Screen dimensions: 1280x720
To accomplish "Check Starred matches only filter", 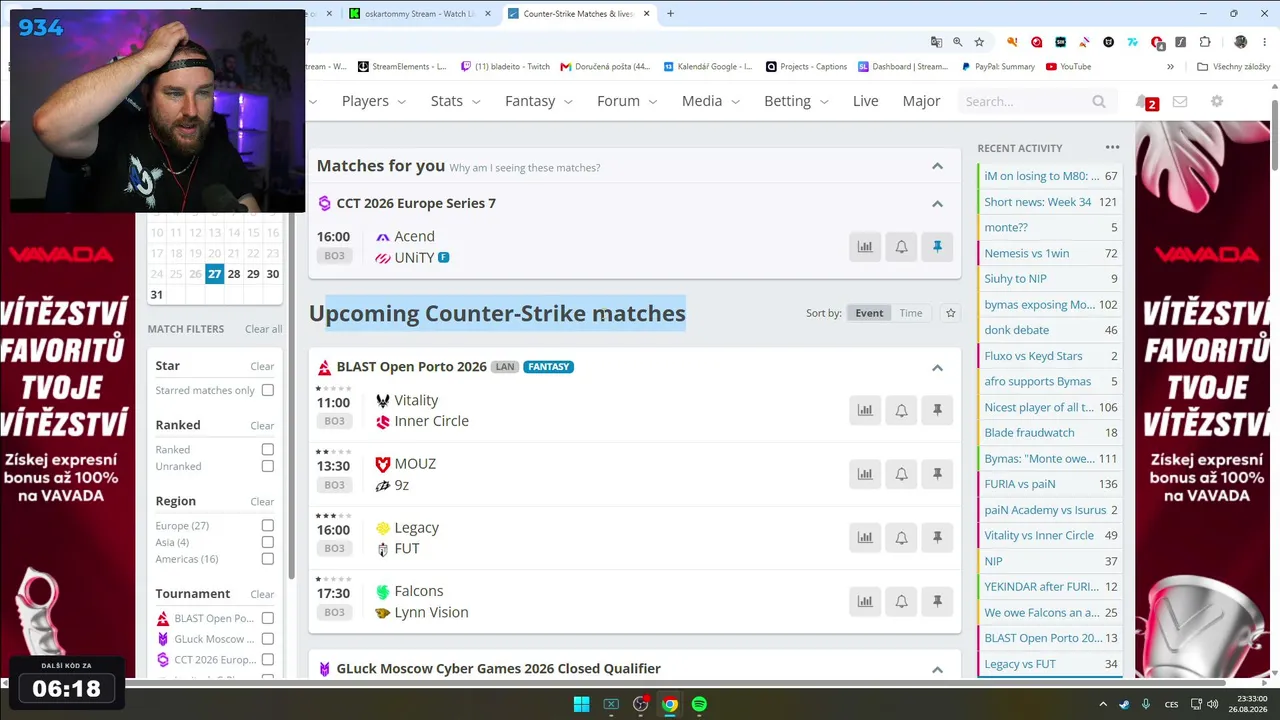I will click(x=267, y=390).
